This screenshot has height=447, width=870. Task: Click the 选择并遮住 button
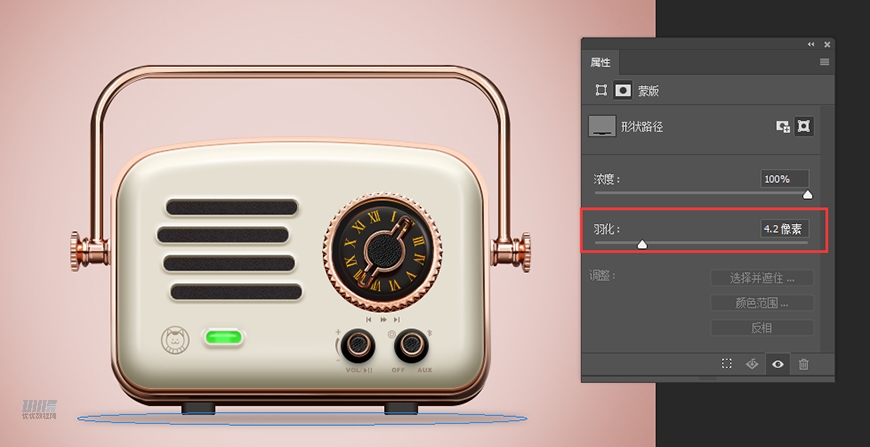761,278
